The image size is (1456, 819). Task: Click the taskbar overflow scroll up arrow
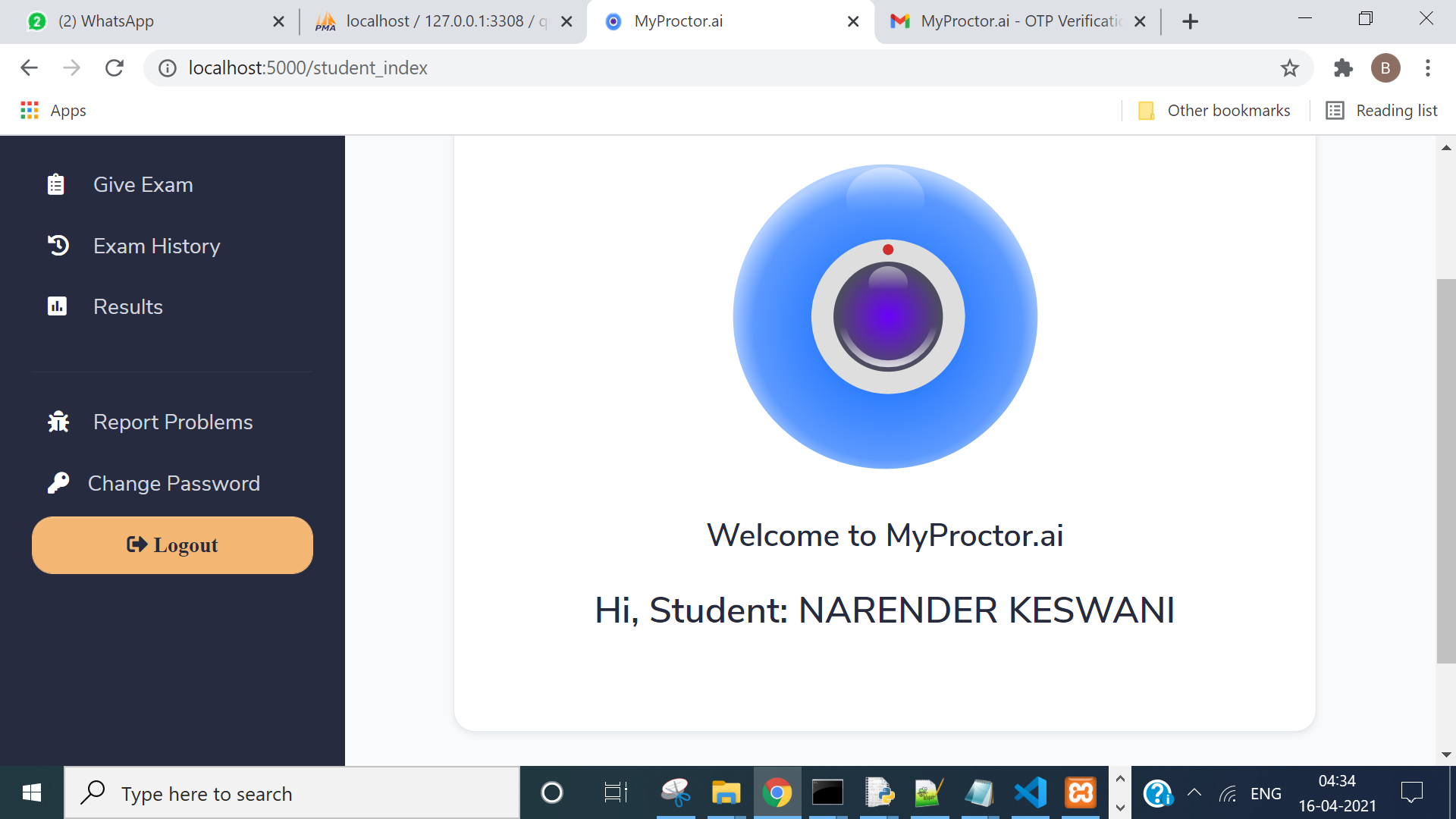pyautogui.click(x=1120, y=780)
